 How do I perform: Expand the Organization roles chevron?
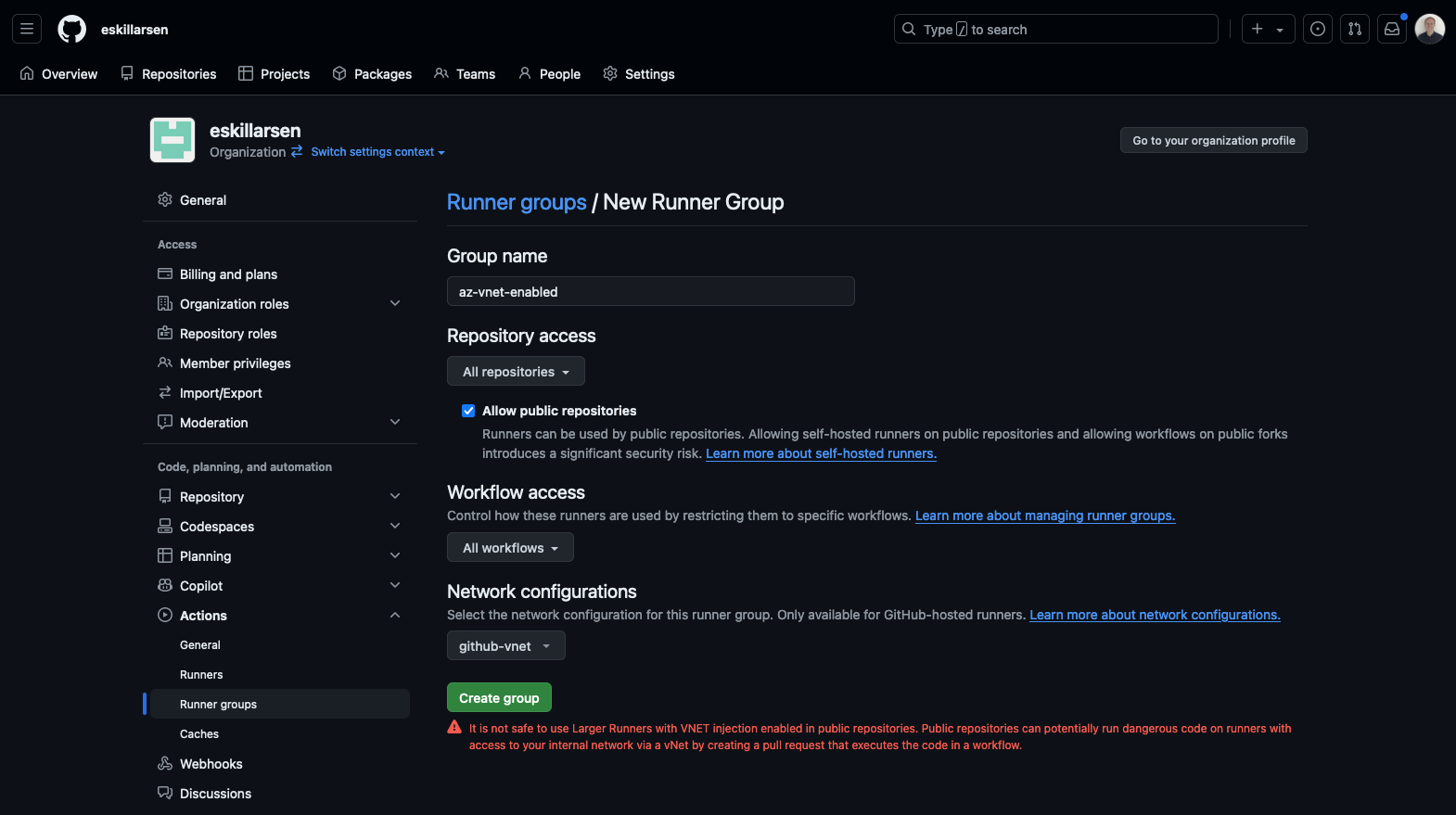click(395, 303)
